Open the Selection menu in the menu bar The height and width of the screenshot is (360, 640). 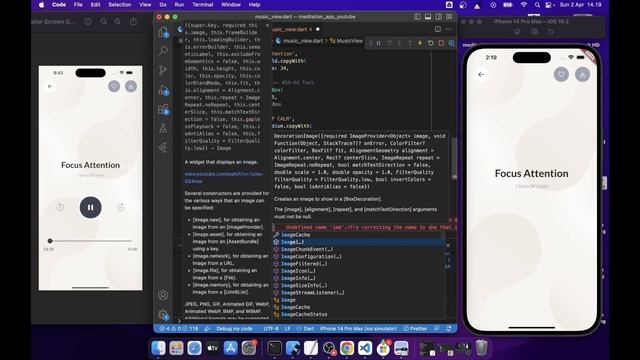tap(120, 5)
